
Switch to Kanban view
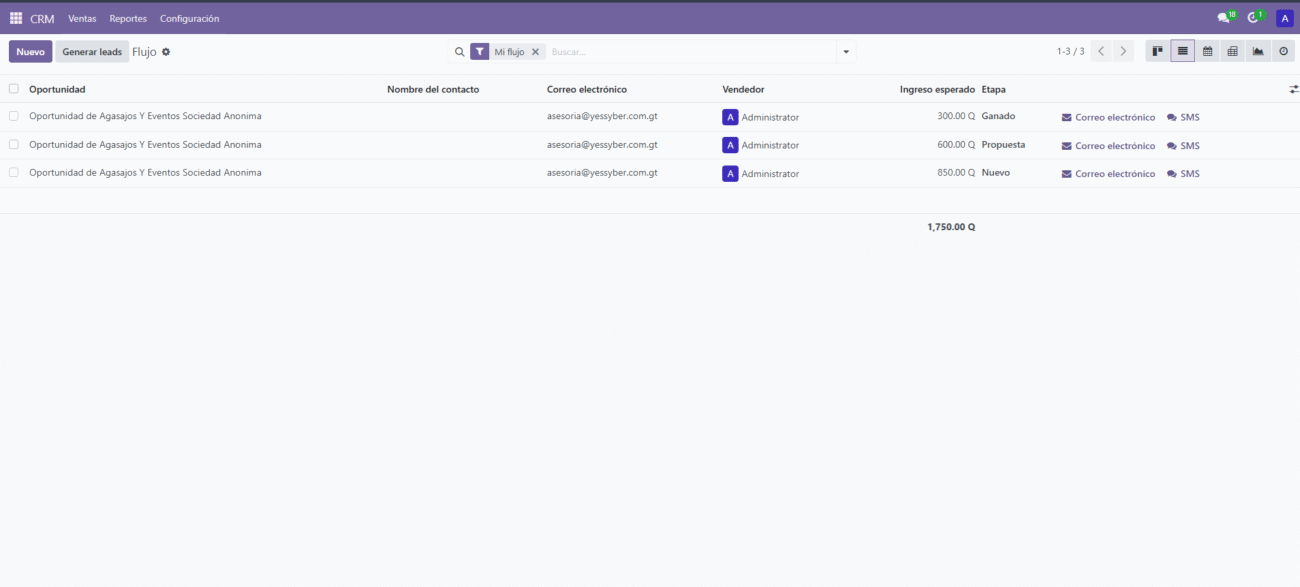click(x=1157, y=51)
